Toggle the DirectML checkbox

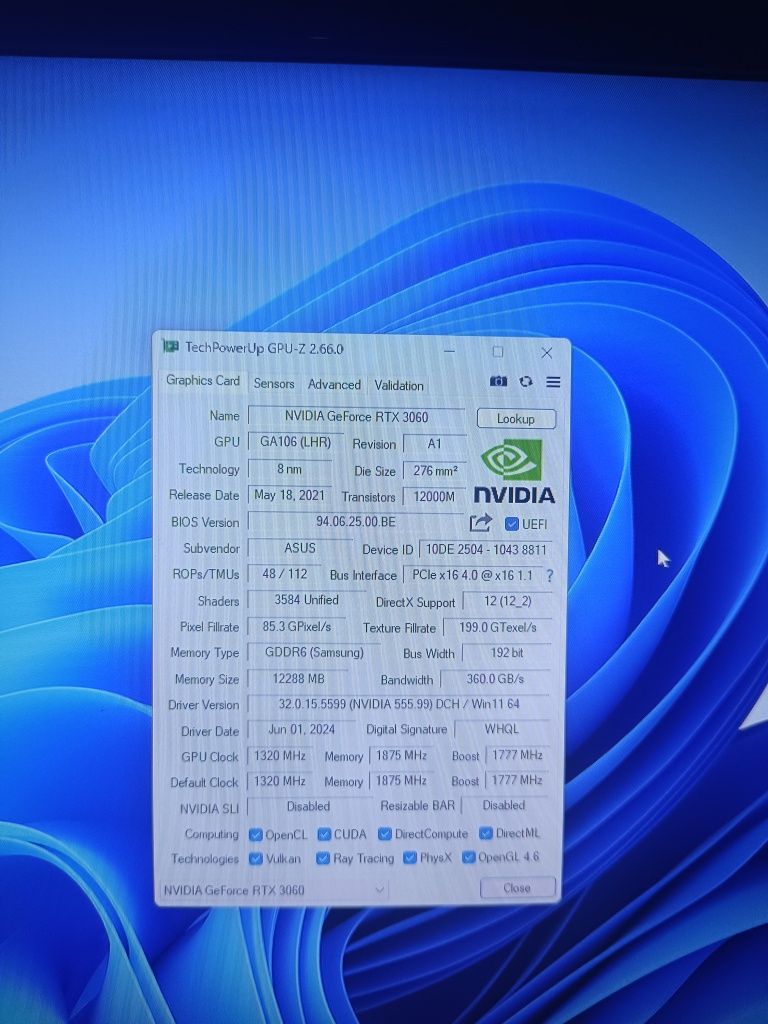485,833
